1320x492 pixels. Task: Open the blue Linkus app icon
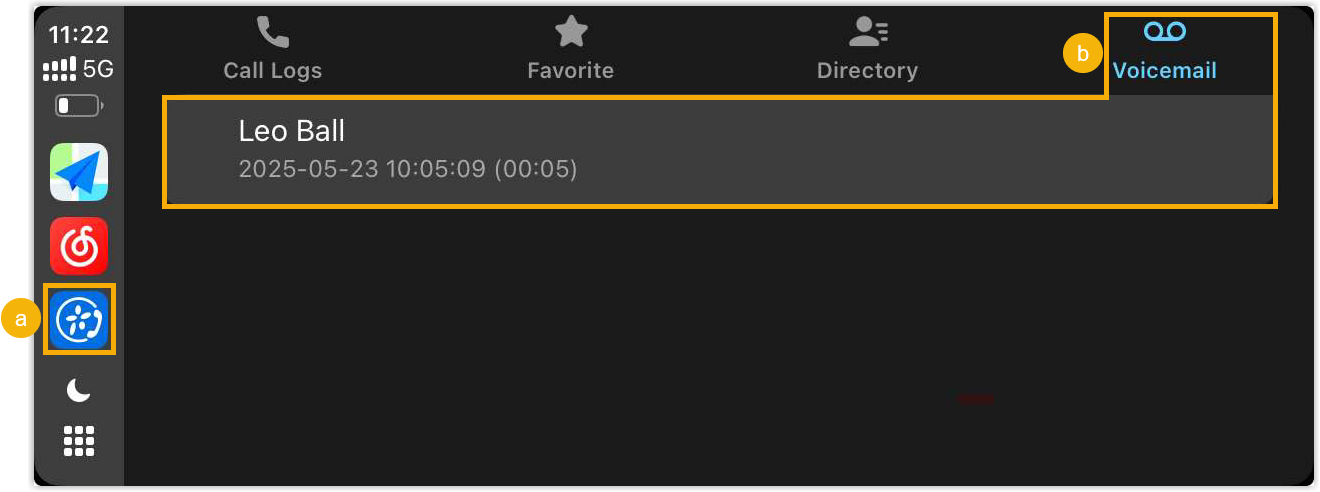click(79, 320)
